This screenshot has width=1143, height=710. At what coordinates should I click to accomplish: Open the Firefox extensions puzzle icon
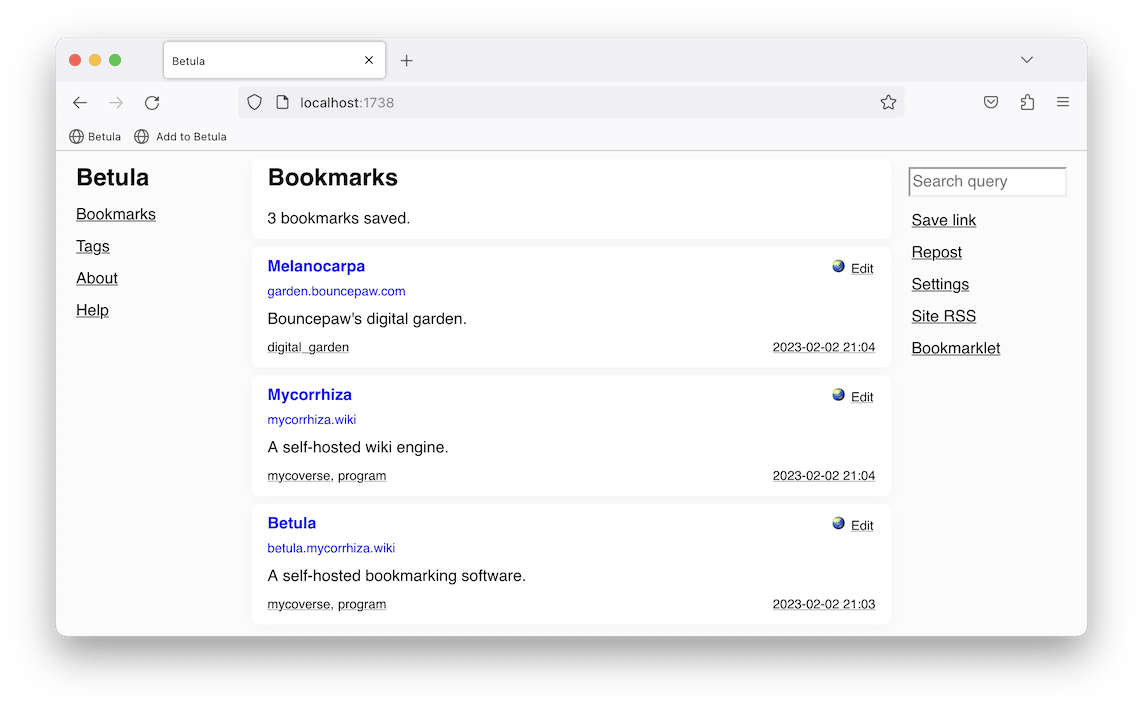(x=1027, y=103)
